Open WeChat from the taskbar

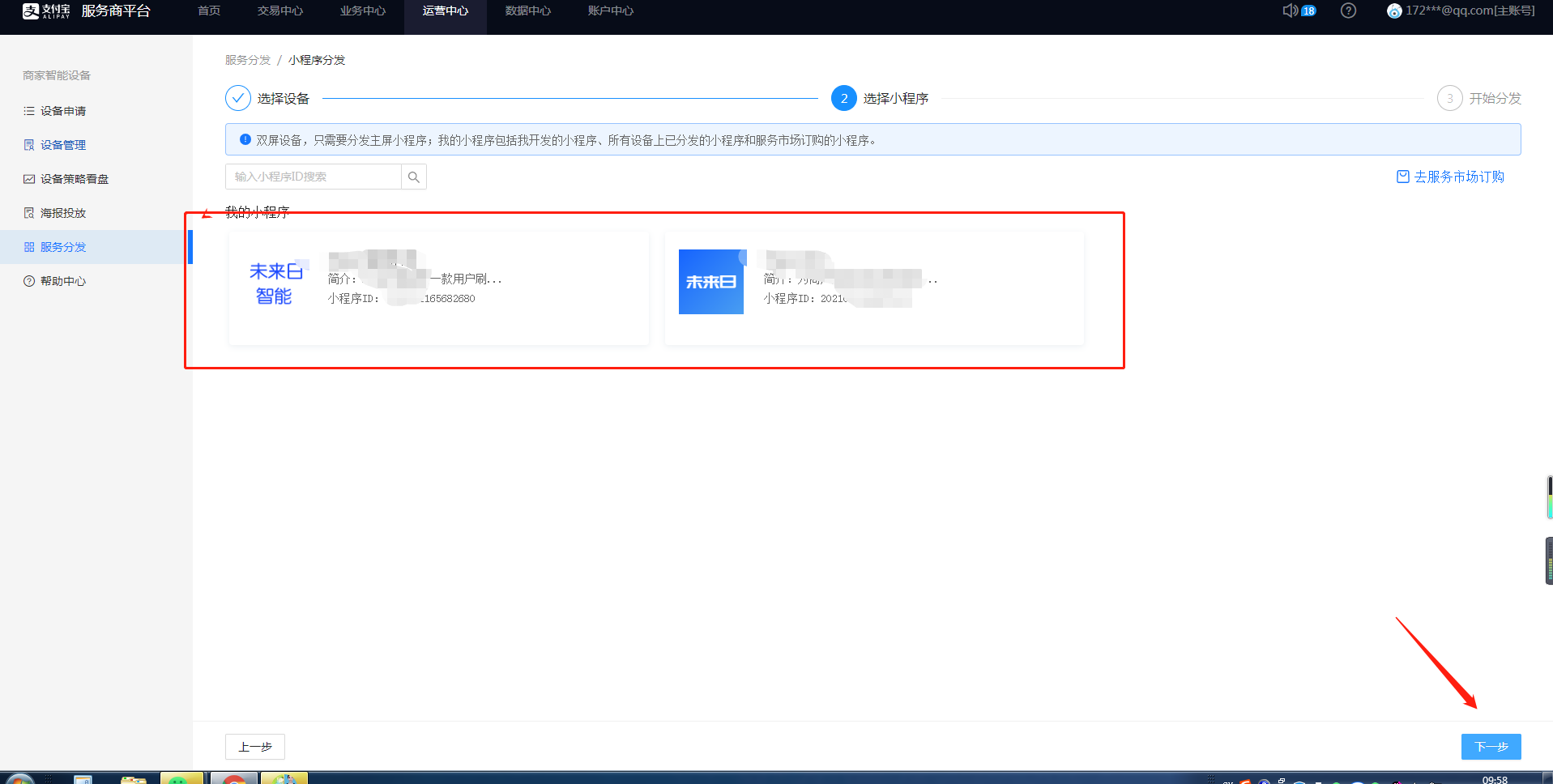click(x=181, y=779)
